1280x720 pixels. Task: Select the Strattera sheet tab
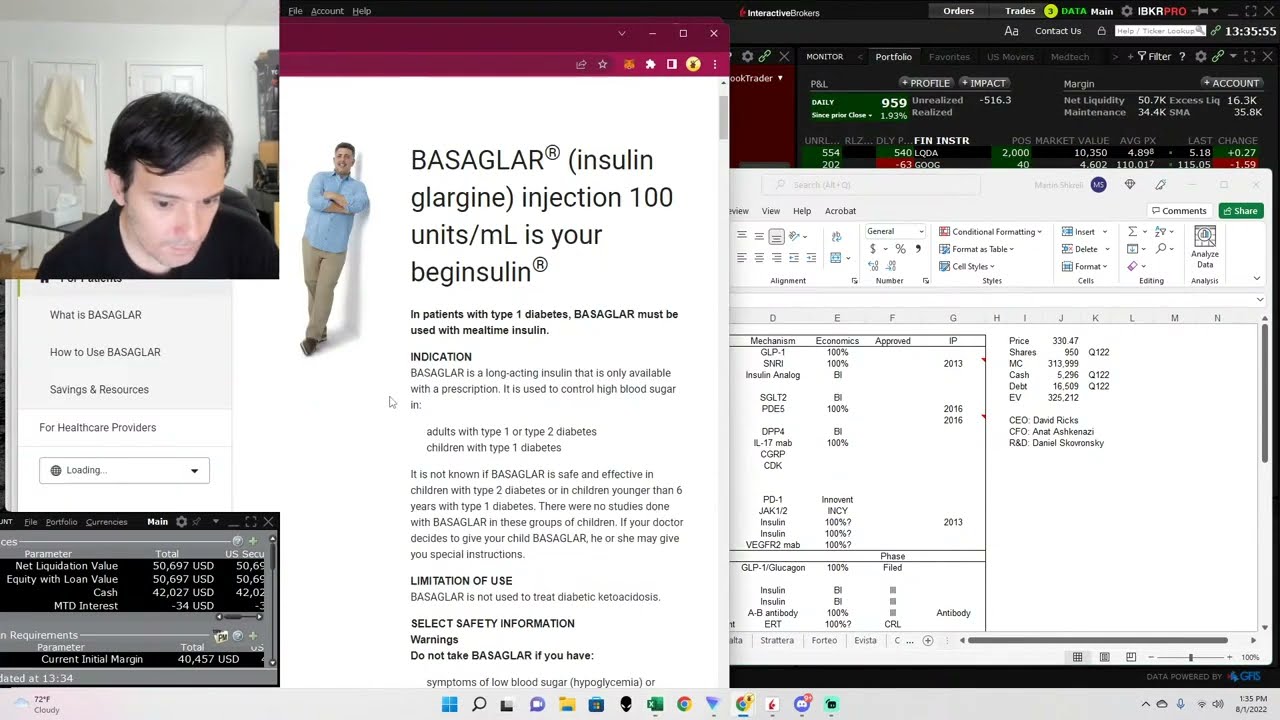tap(777, 640)
